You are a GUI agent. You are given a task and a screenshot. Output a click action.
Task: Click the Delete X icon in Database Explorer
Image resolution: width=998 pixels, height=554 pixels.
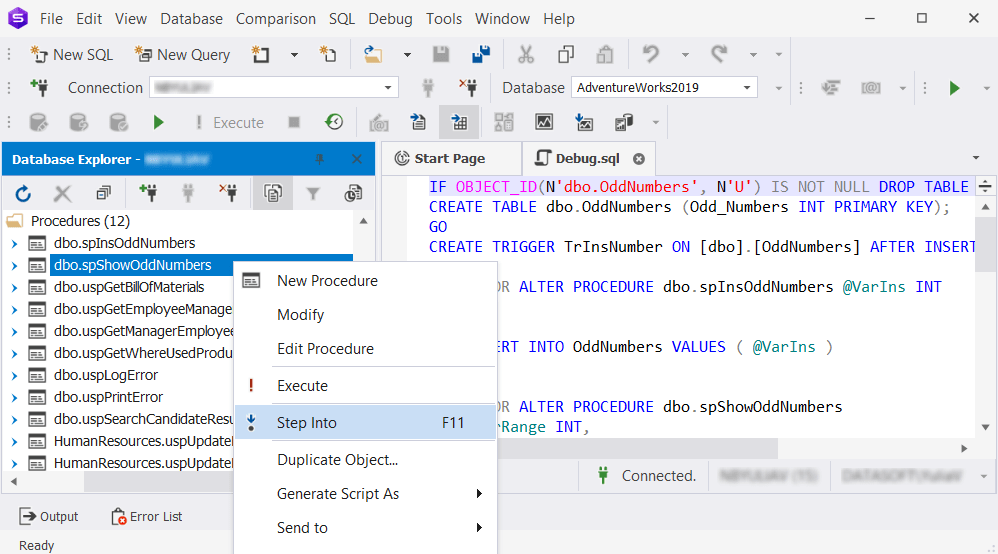point(62,194)
